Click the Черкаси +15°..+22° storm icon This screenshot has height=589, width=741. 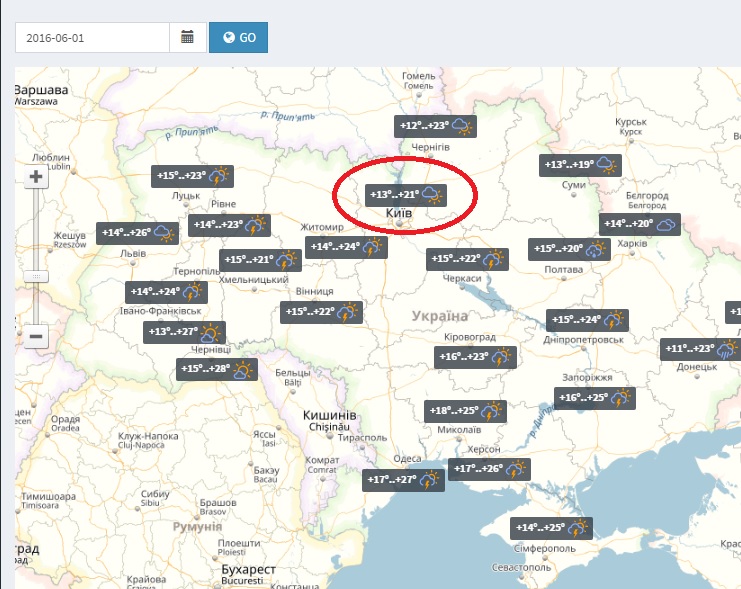pos(493,260)
